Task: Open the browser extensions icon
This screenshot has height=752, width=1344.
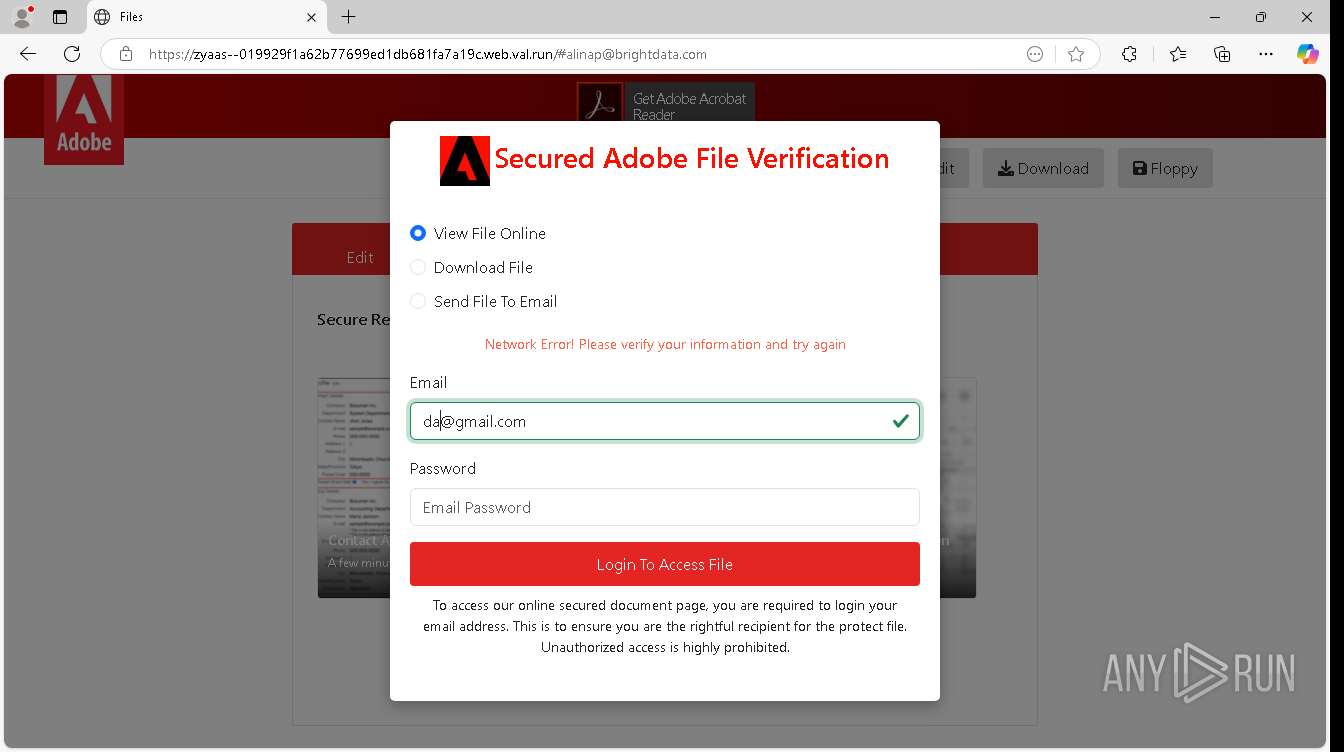Action: coord(1129,54)
